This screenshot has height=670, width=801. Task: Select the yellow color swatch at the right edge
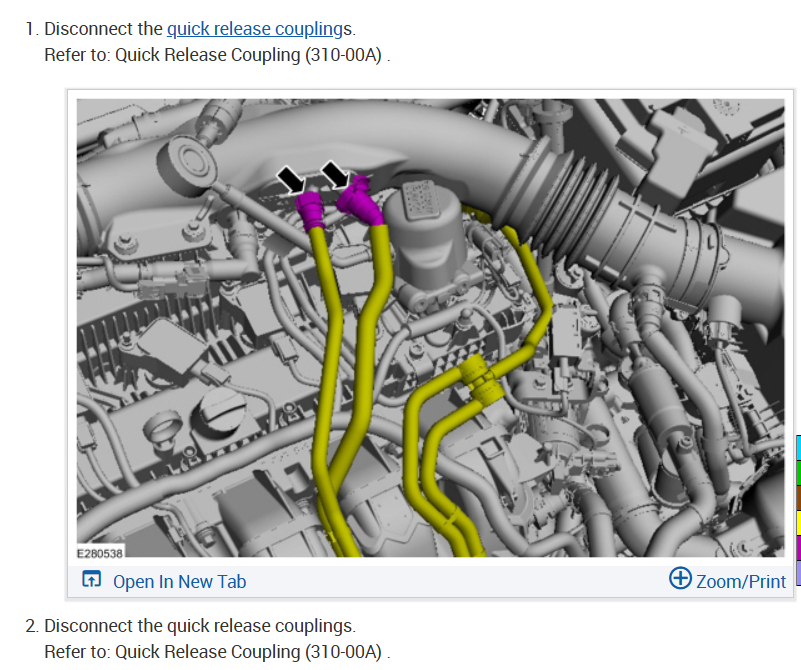(x=798, y=523)
